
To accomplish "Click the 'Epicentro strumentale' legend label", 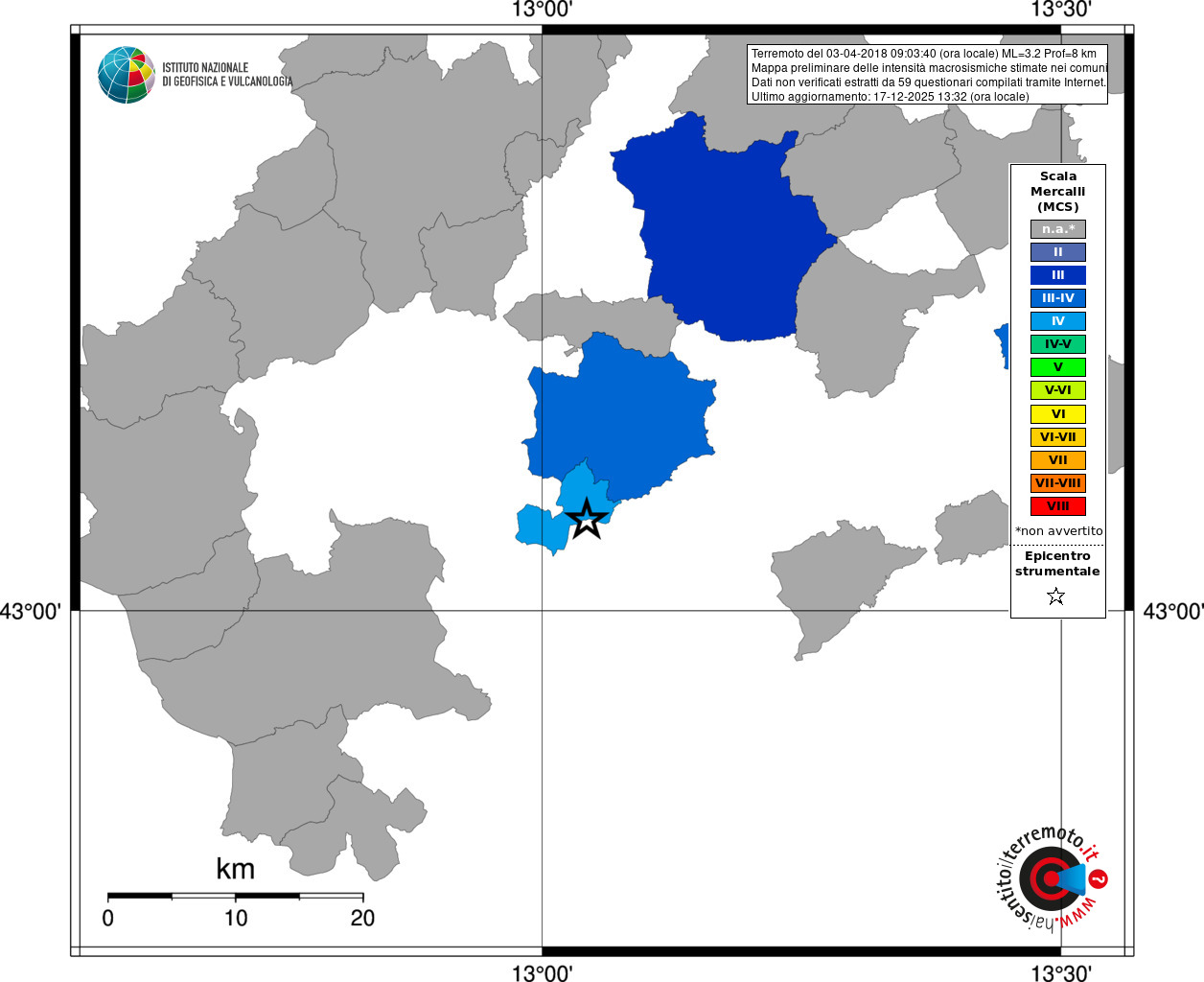I will pyautogui.click(x=1057, y=563).
